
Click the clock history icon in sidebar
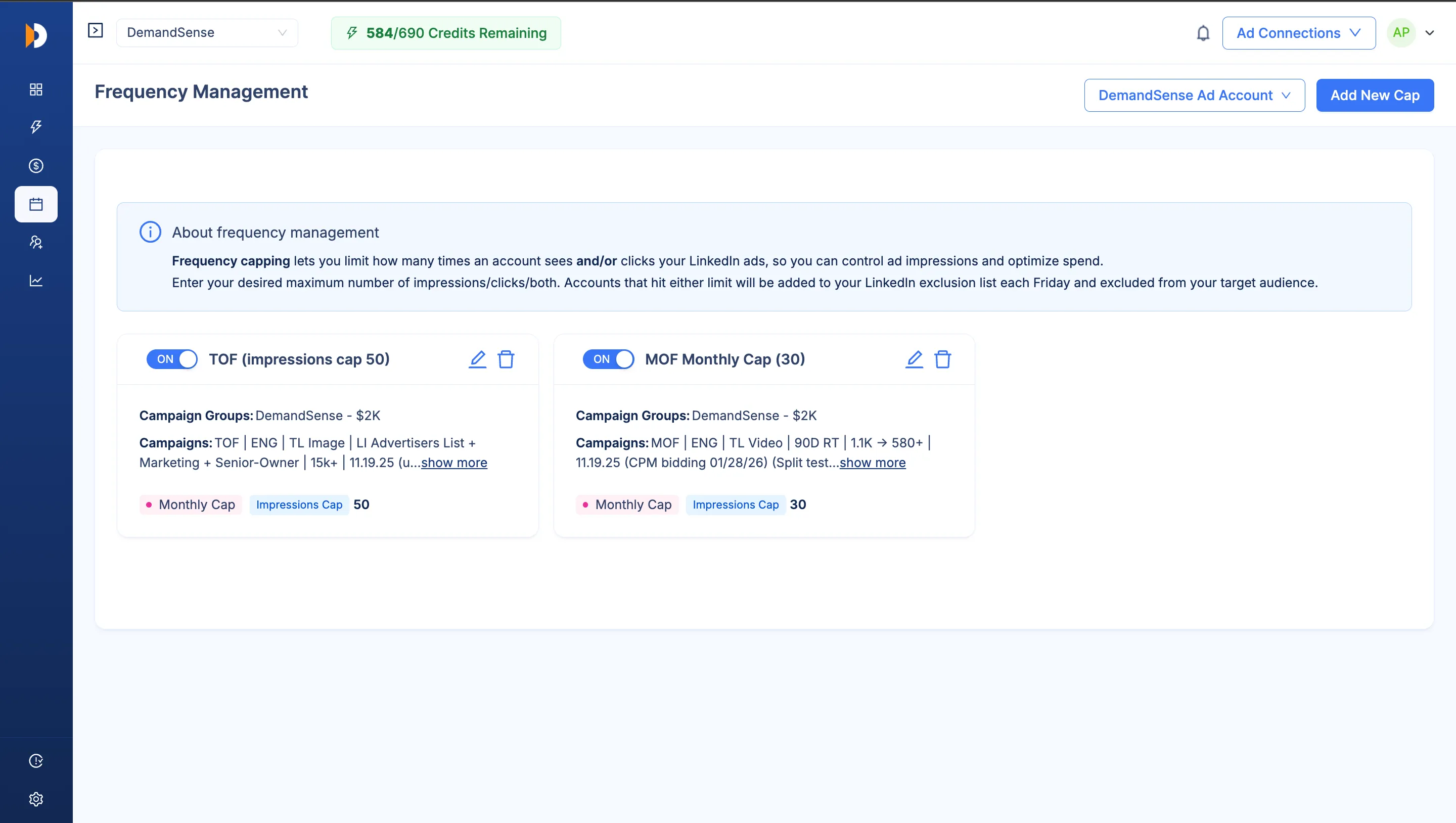(x=35, y=761)
